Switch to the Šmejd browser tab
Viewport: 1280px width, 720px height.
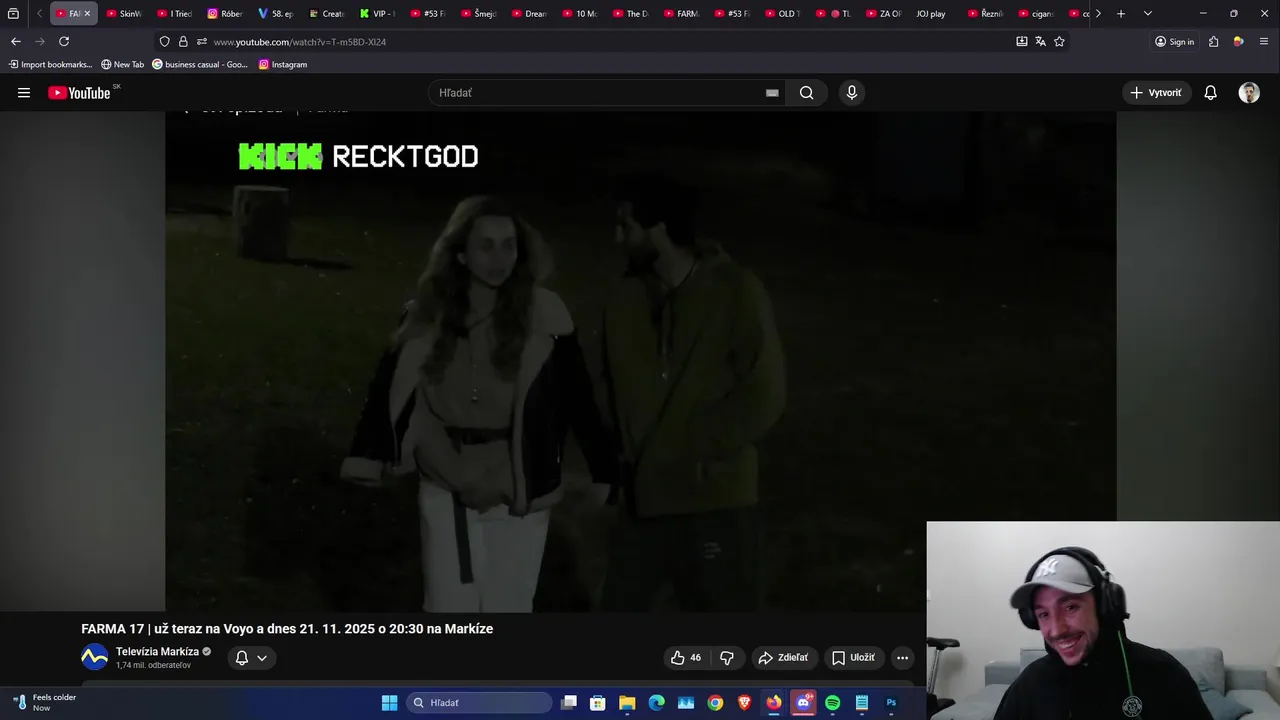(x=479, y=14)
